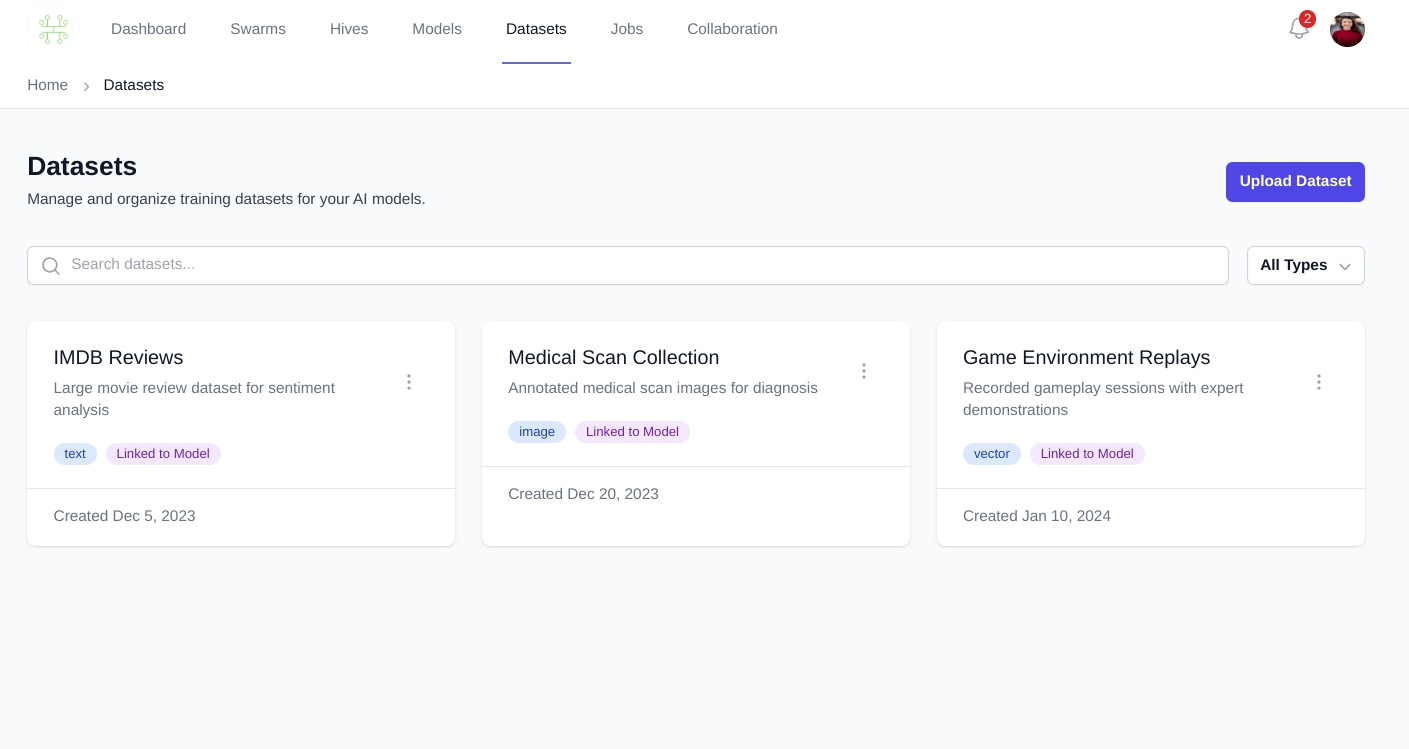Switch to the Collaboration tab
Viewport: 1409px width, 749px height.
[x=732, y=29]
